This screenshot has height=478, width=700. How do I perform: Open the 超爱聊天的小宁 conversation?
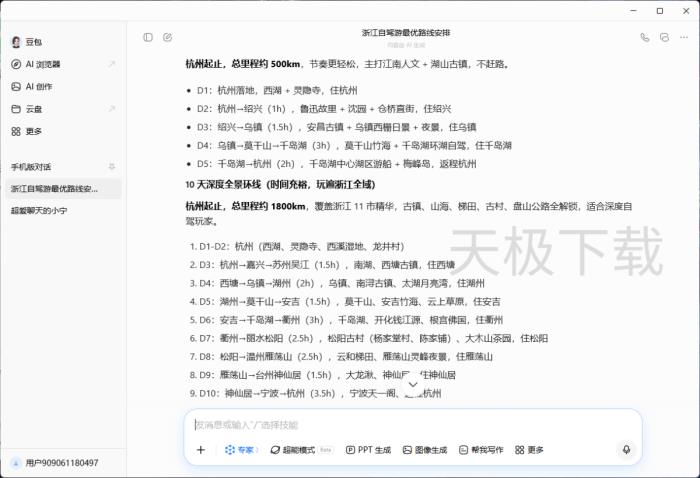click(x=40, y=211)
